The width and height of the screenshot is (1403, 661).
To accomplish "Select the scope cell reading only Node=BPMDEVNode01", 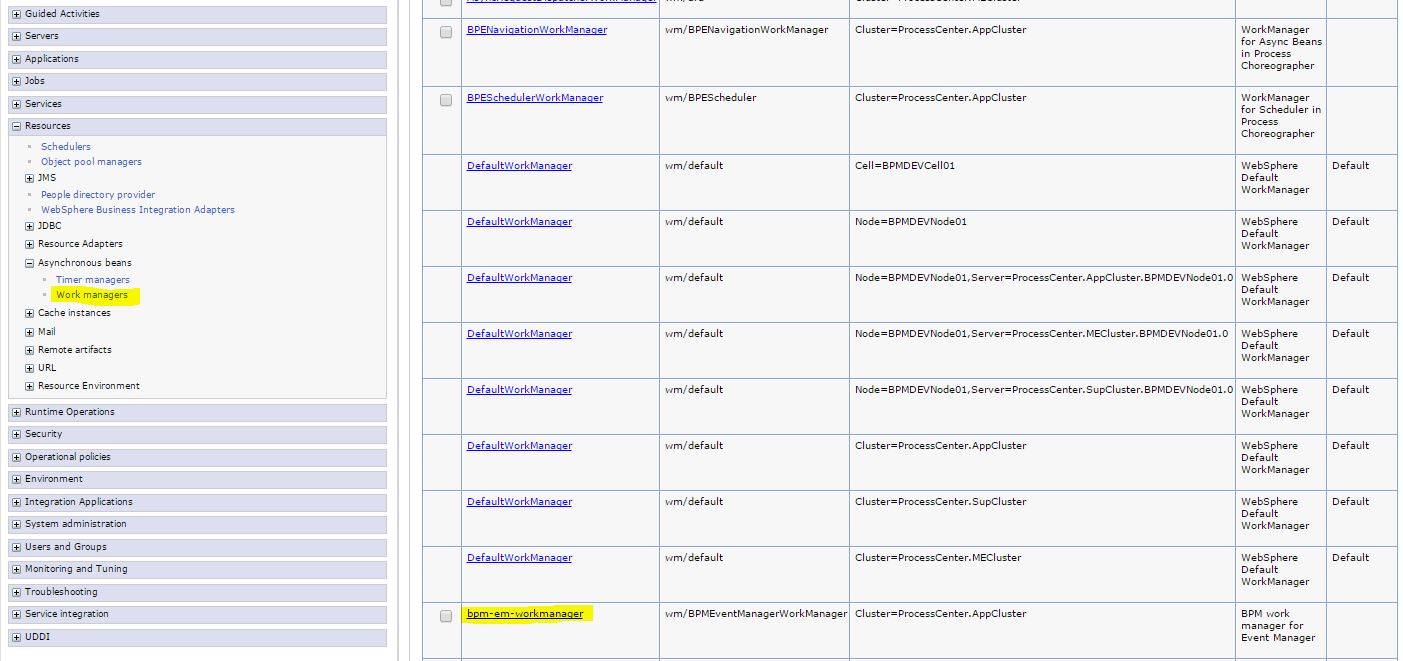I will click(911, 222).
